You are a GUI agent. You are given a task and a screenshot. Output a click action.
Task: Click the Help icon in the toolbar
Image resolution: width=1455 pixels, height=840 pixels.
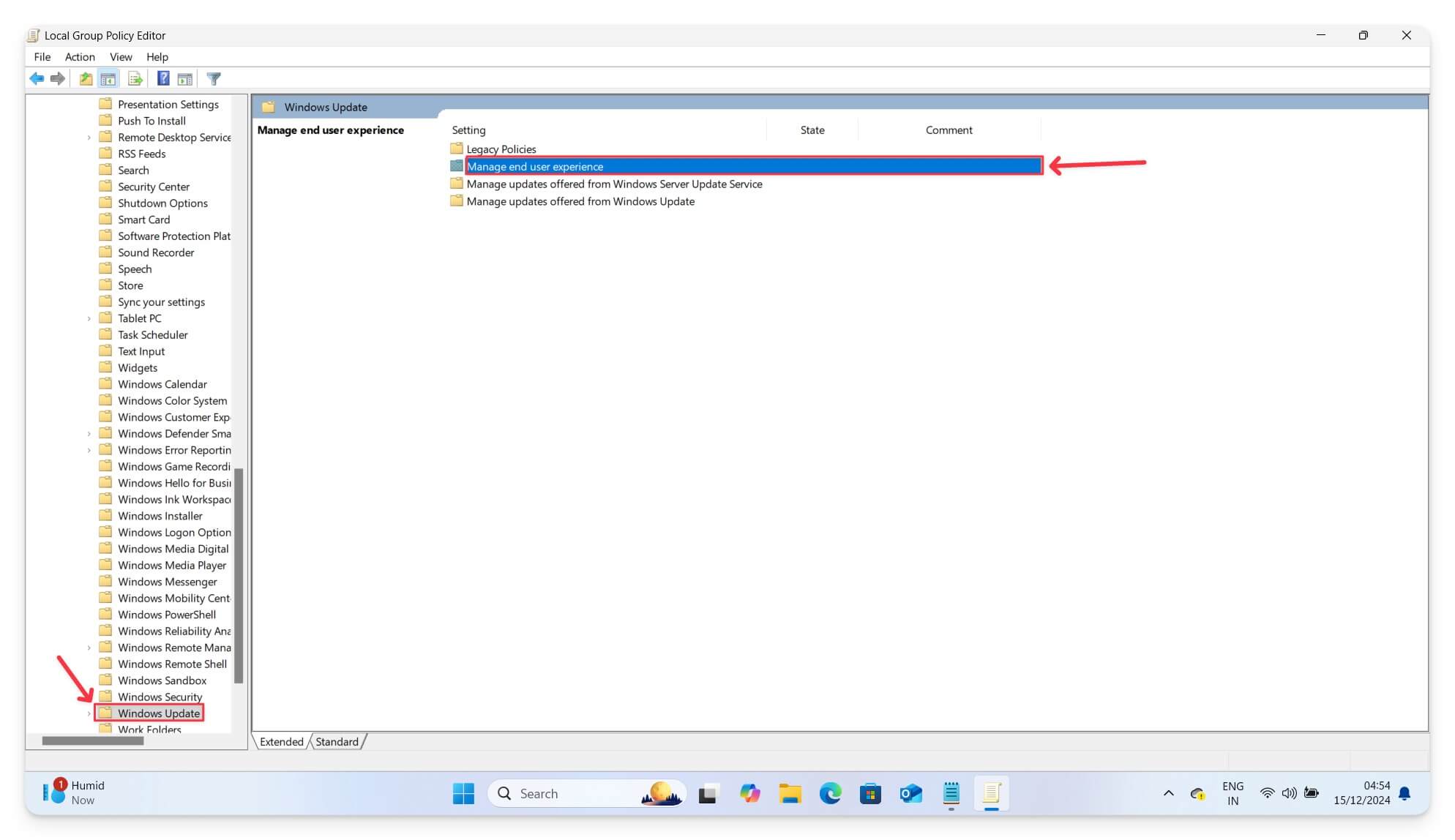163,78
